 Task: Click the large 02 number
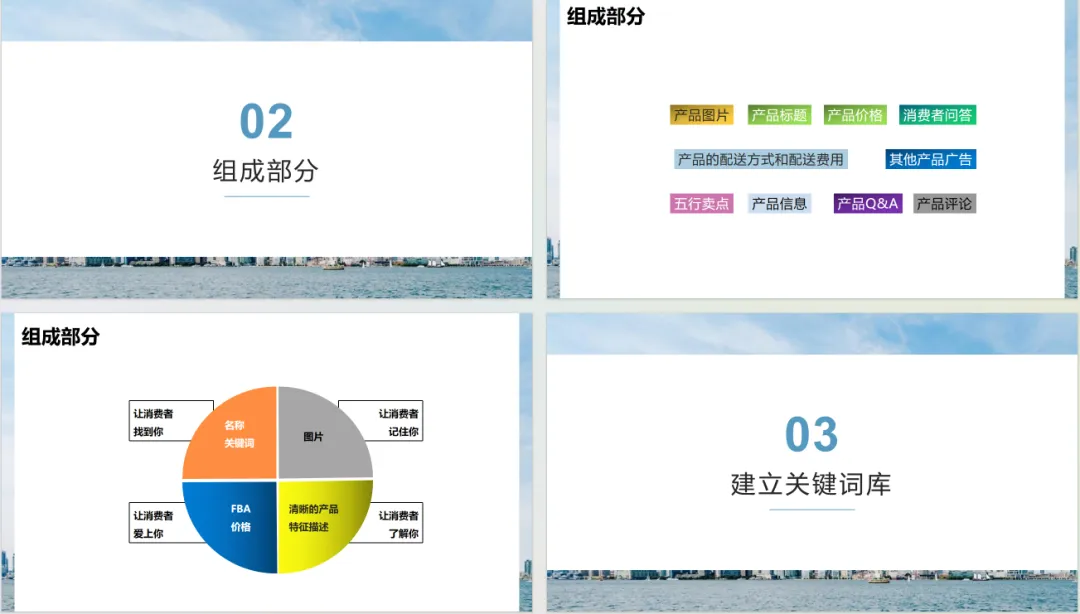click(x=267, y=121)
